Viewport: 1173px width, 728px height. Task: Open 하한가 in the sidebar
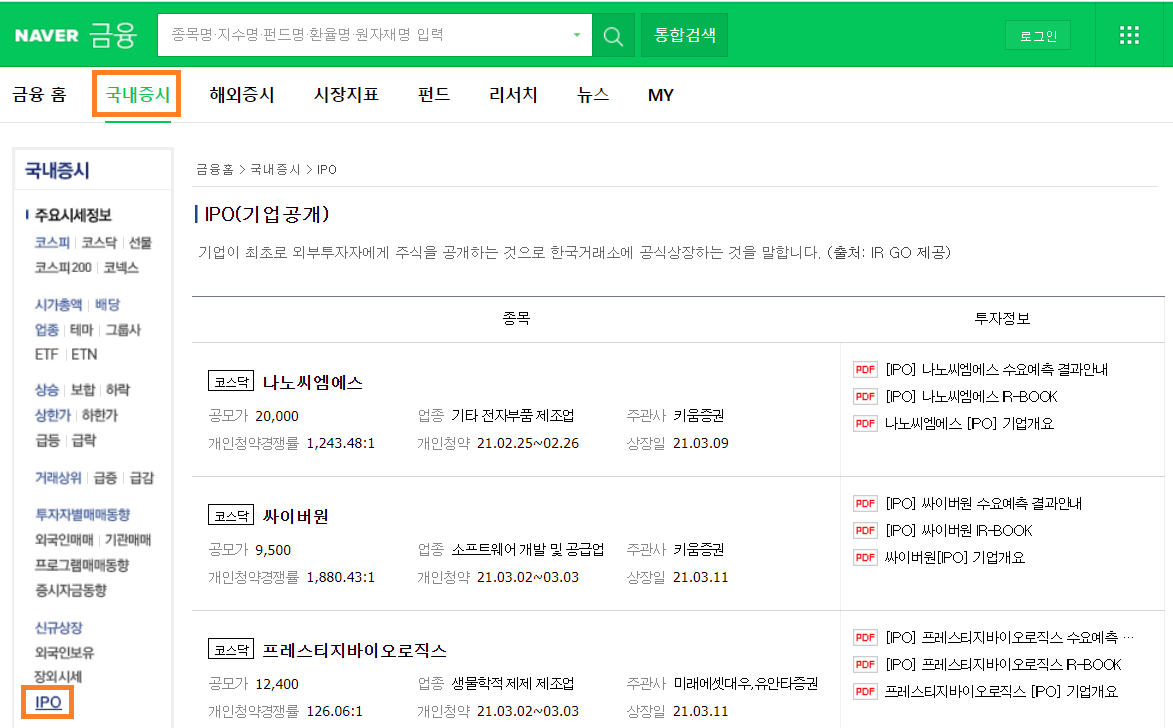(x=99, y=415)
